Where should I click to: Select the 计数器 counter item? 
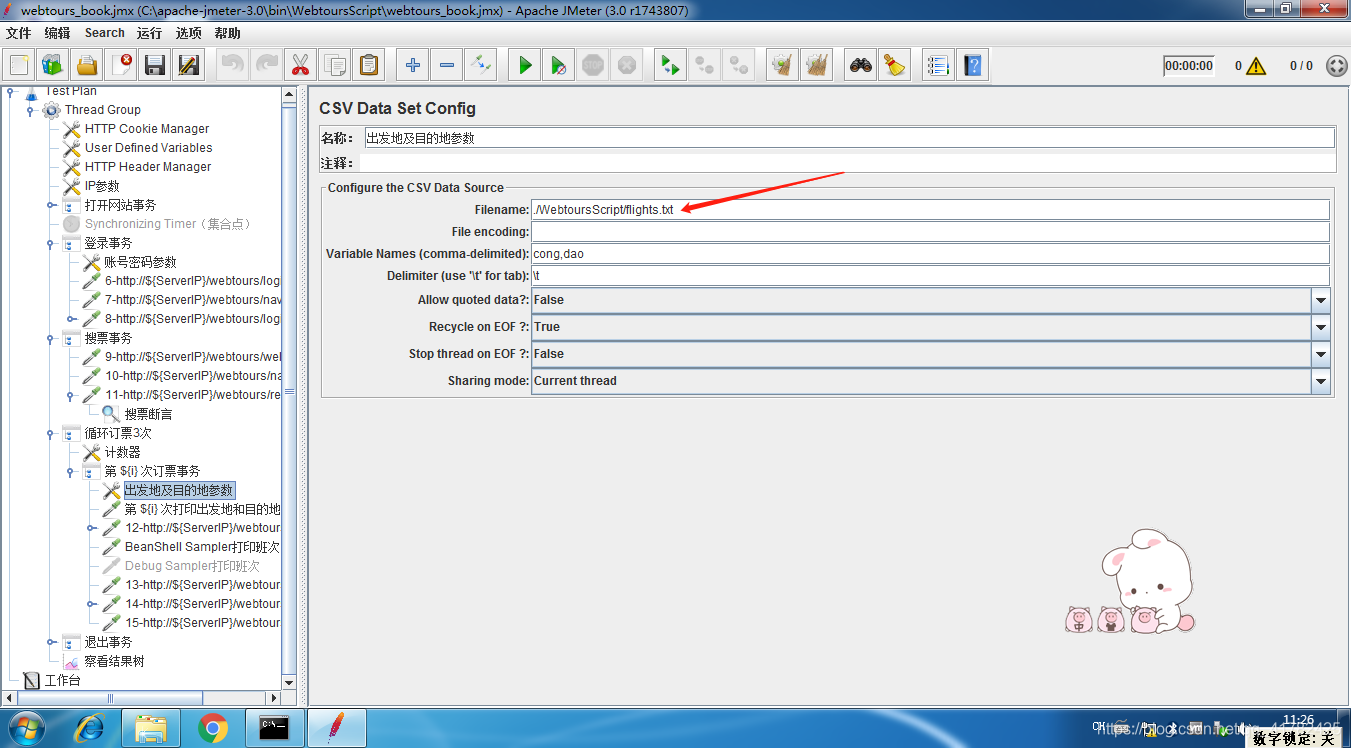(122, 452)
